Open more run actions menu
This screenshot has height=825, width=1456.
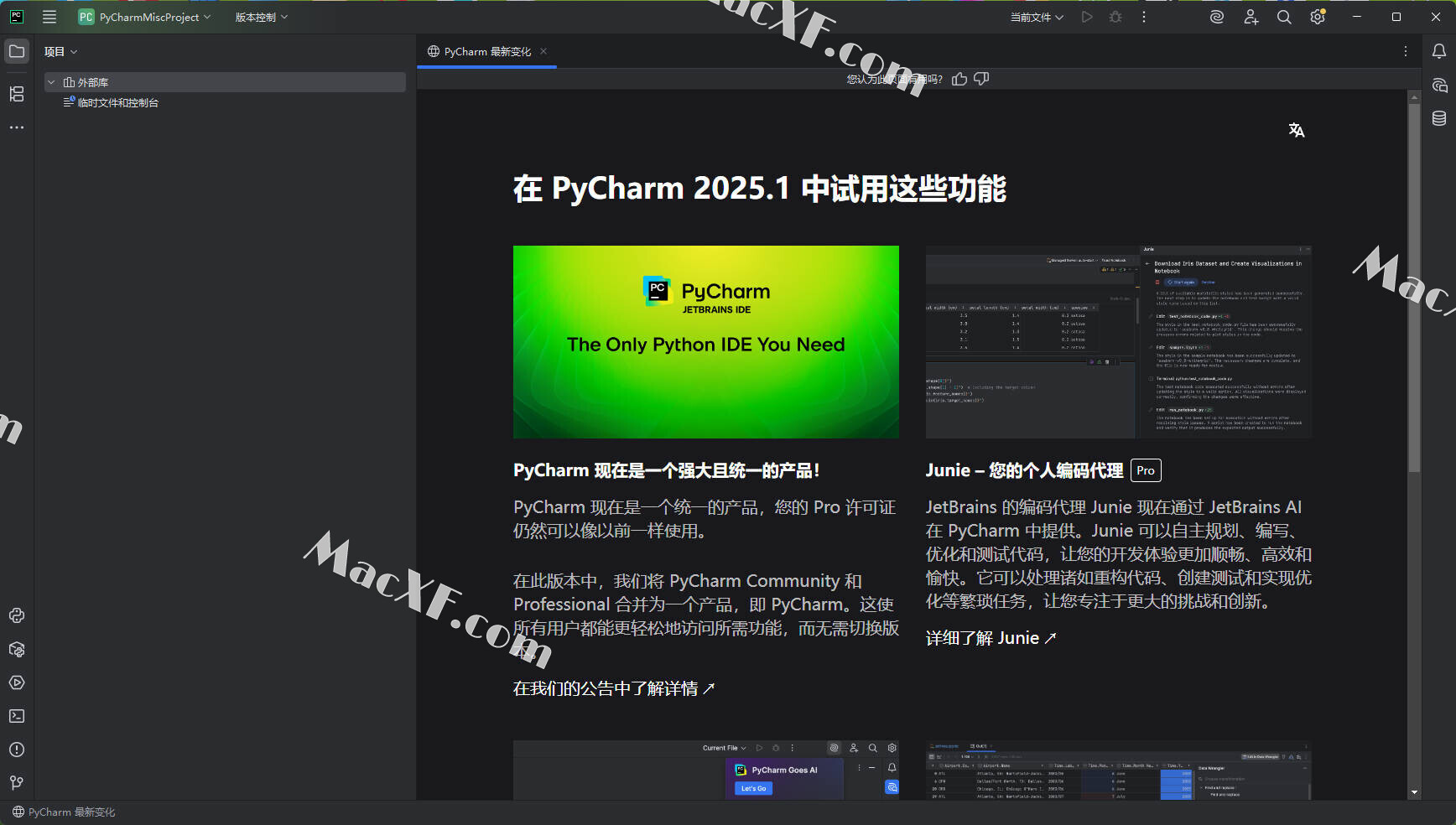coord(1144,17)
